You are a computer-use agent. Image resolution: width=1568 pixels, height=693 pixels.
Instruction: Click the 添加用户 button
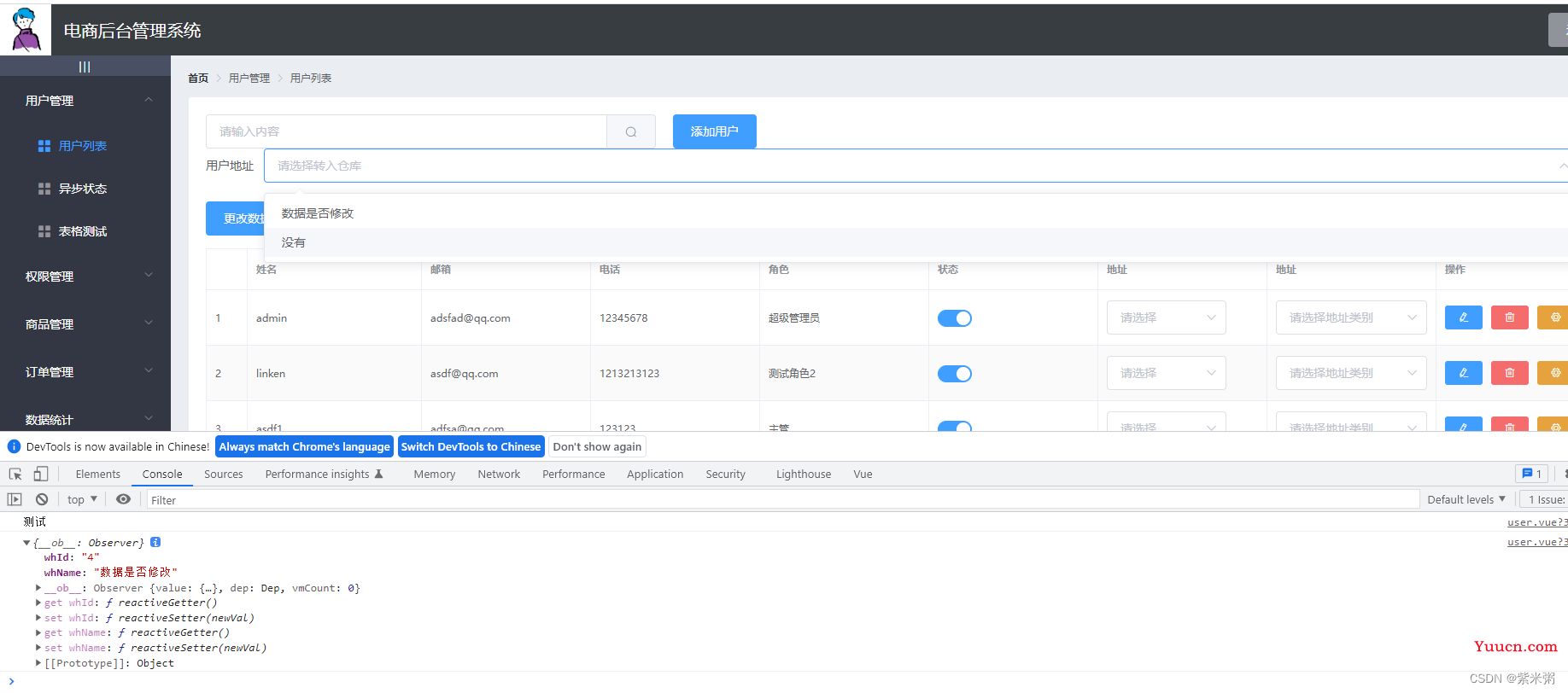pos(715,131)
